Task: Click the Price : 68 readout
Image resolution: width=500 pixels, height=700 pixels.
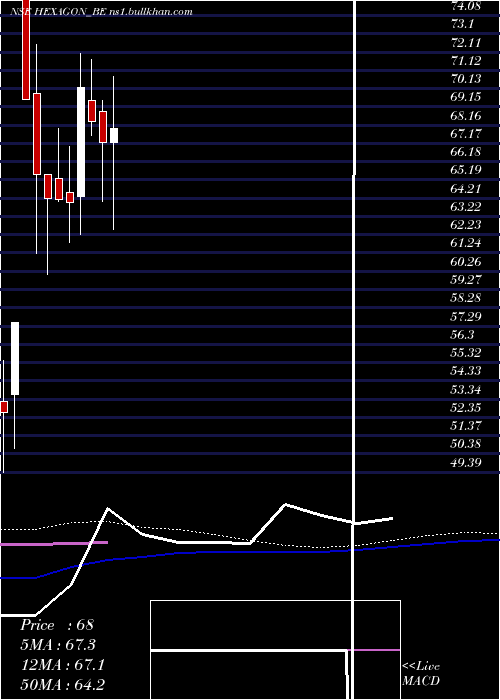Action: (x=57, y=625)
